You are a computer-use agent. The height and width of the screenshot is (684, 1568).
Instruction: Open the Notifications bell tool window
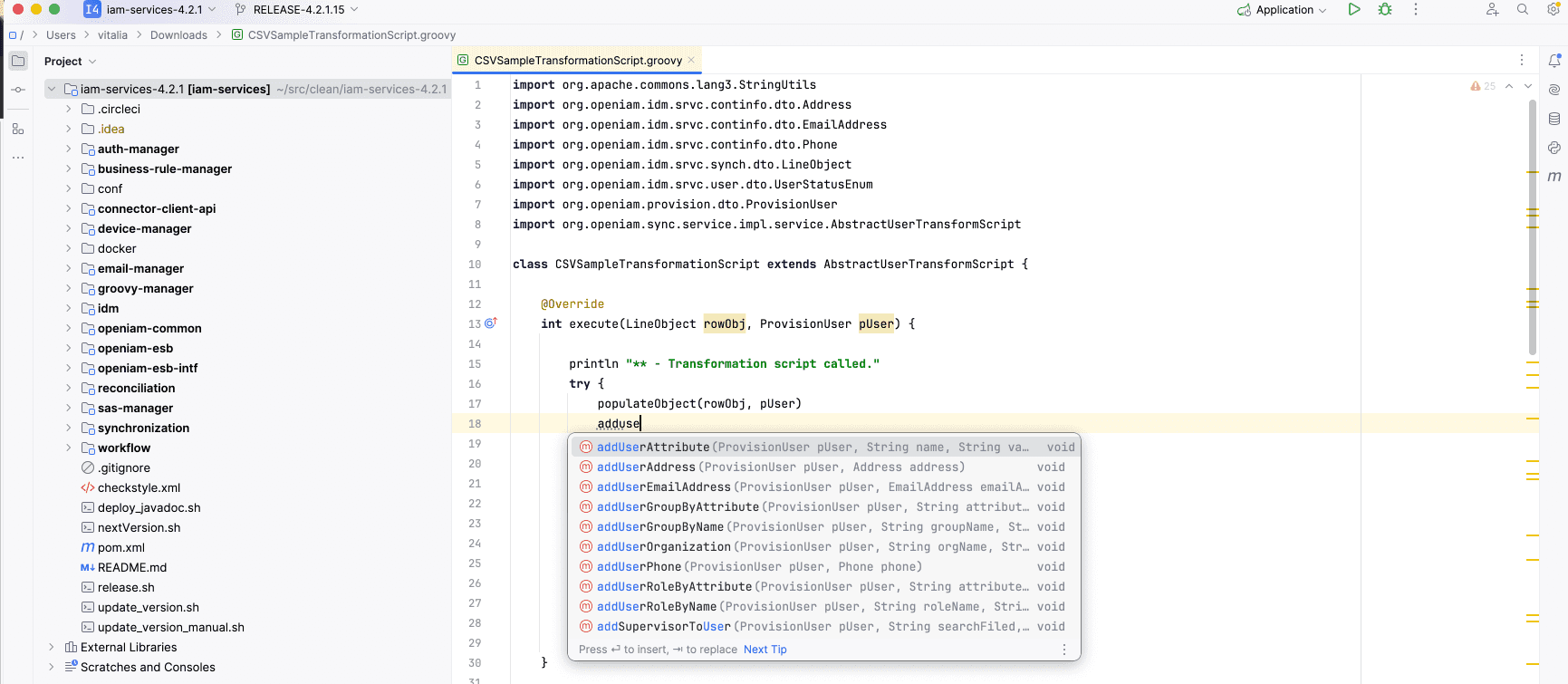1554,61
